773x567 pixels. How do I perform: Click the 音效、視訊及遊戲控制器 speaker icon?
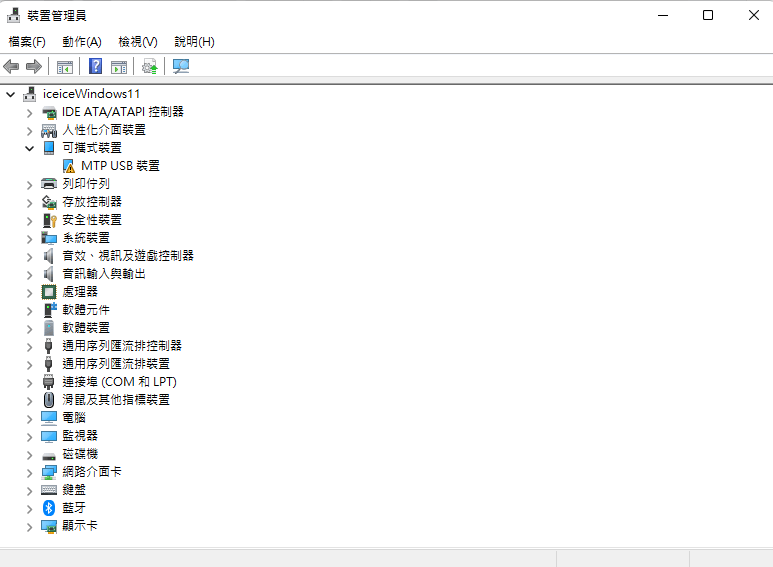(48, 256)
